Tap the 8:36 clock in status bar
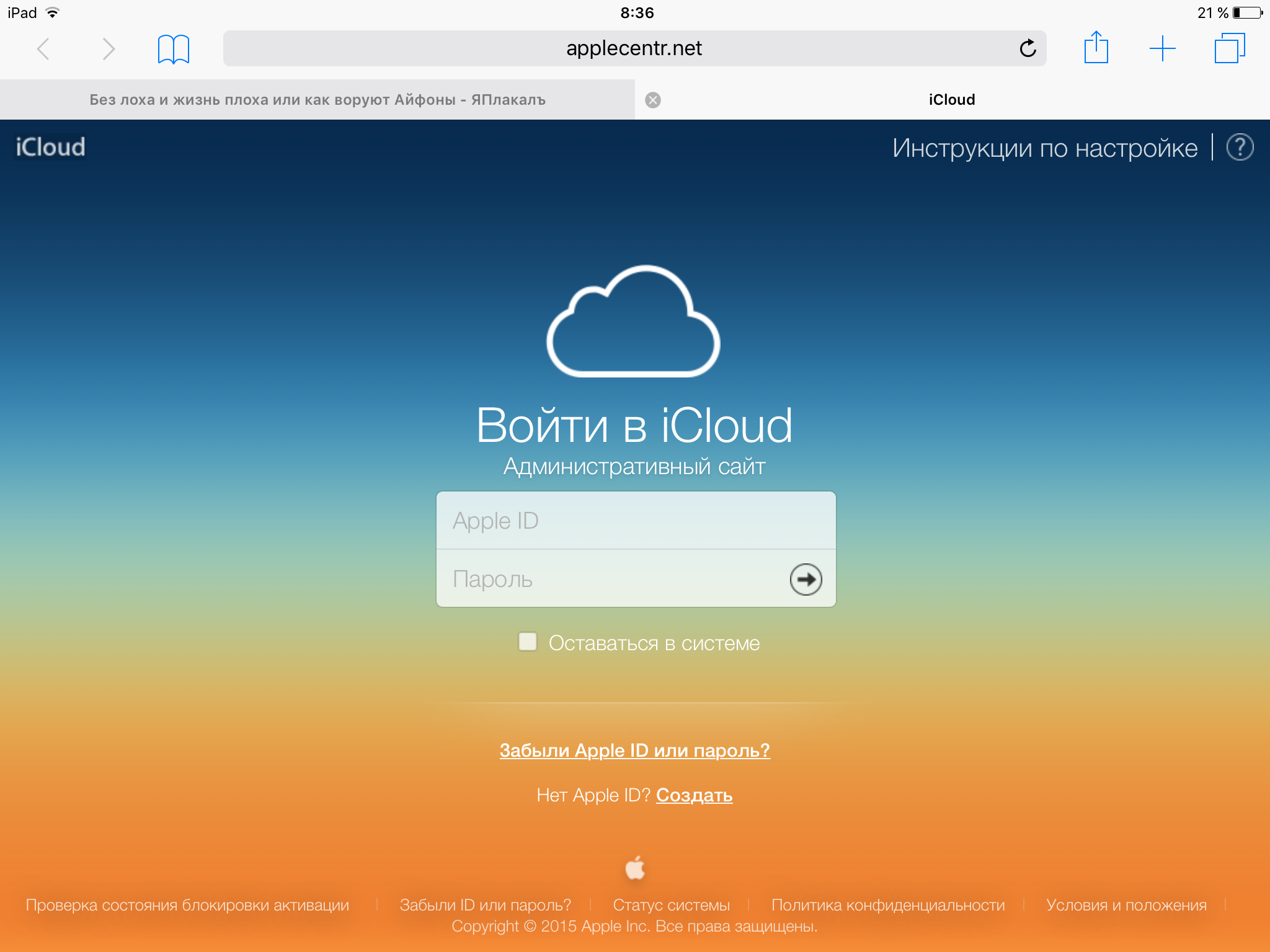Viewport: 1270px width, 952px height. [x=637, y=12]
